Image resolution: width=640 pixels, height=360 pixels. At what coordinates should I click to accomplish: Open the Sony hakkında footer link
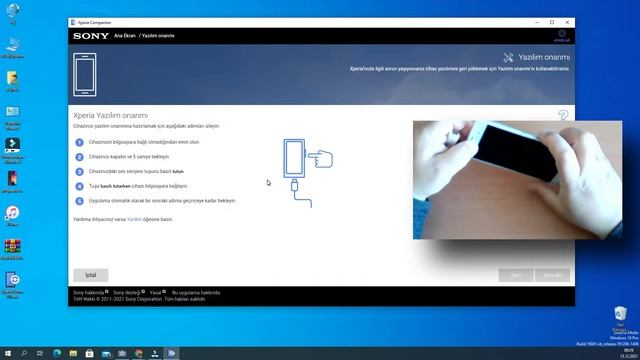(x=89, y=292)
